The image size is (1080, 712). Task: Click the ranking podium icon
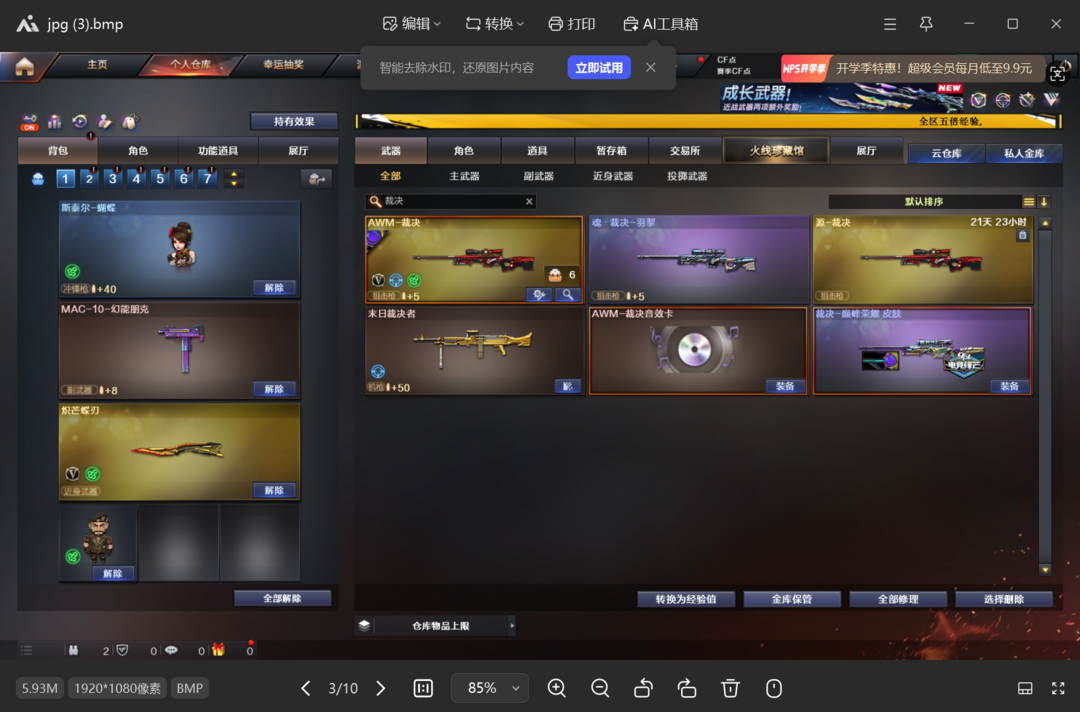(54, 122)
